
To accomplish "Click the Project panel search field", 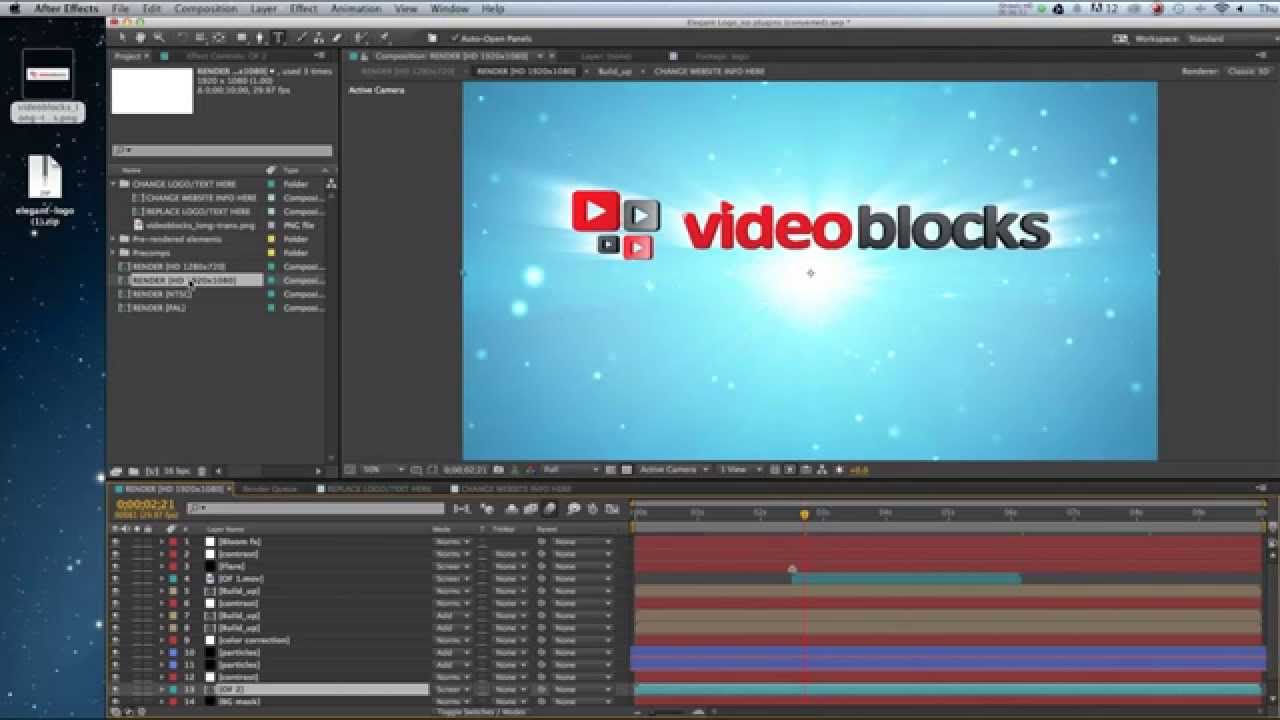I will point(222,151).
